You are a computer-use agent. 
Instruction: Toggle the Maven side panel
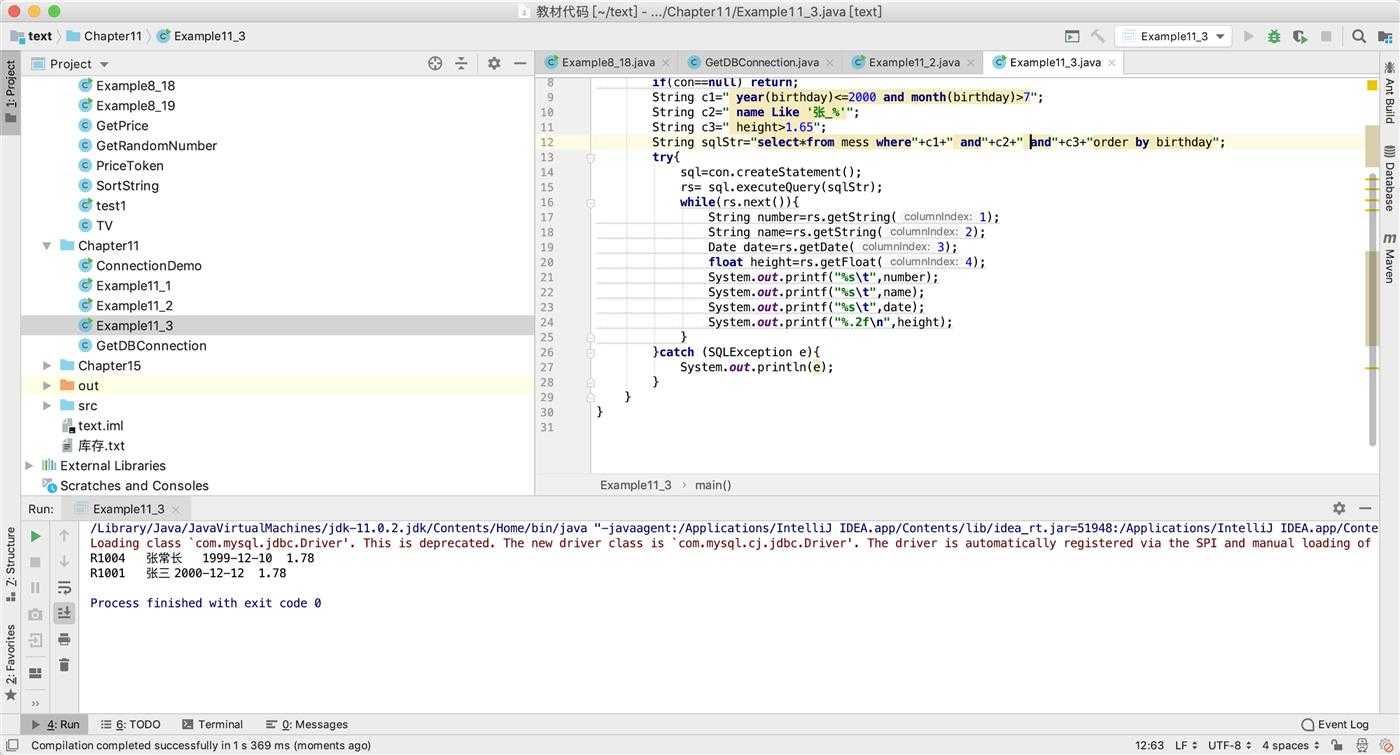[x=1389, y=258]
